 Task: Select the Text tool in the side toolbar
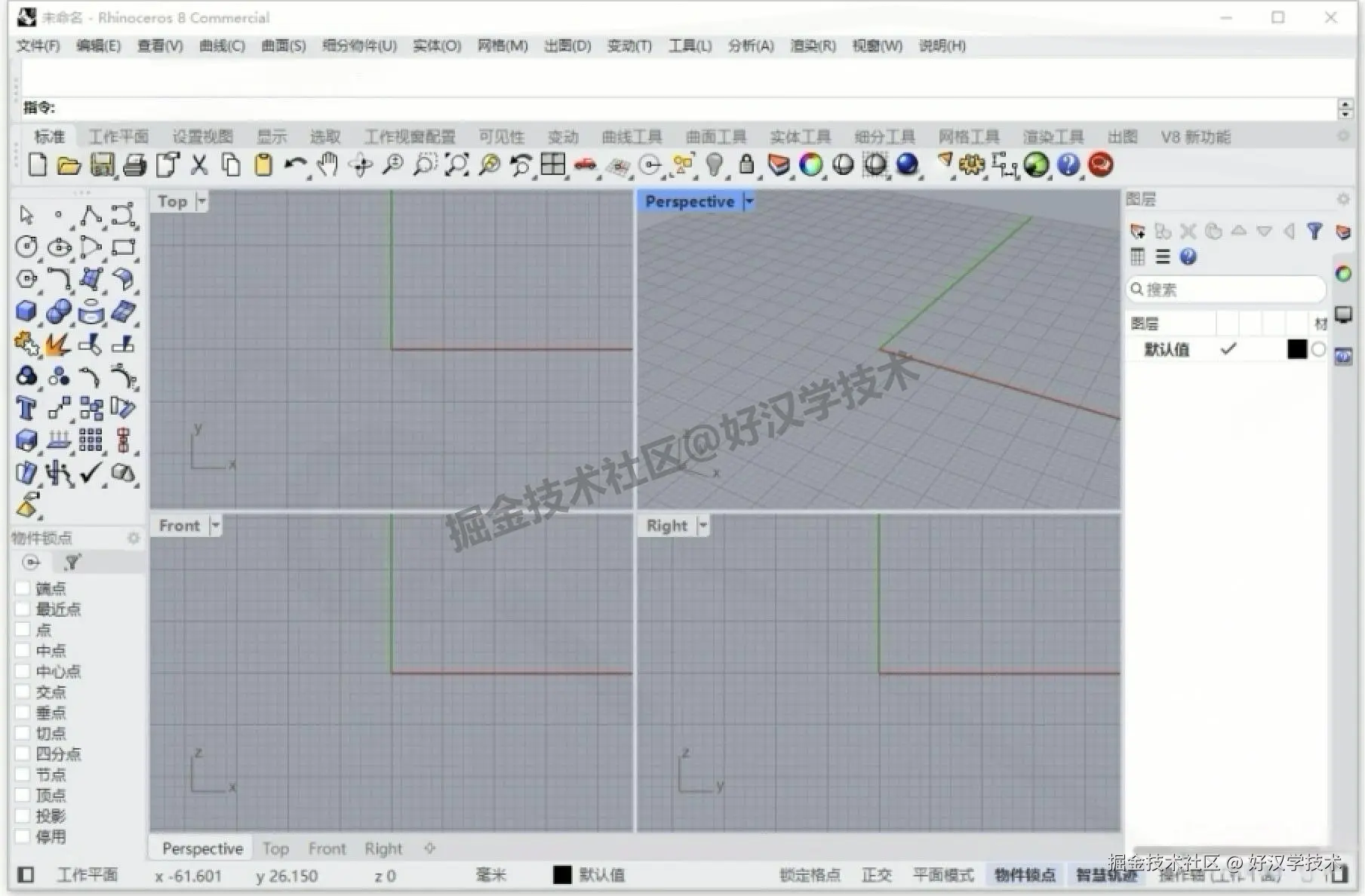tap(25, 408)
